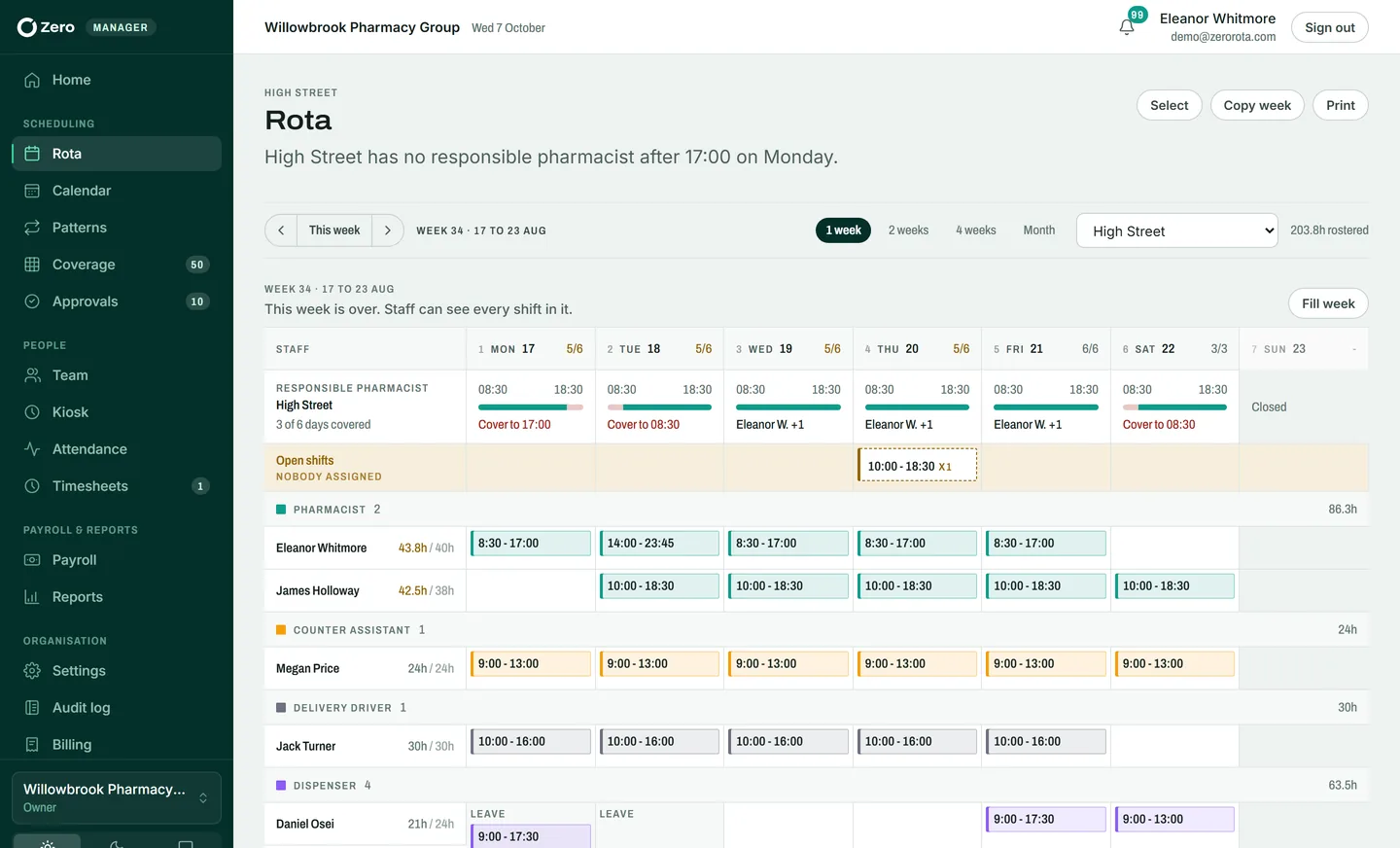The image size is (1400, 848).
Task: Open Timesheets icon in sidebar
Action: 32,486
